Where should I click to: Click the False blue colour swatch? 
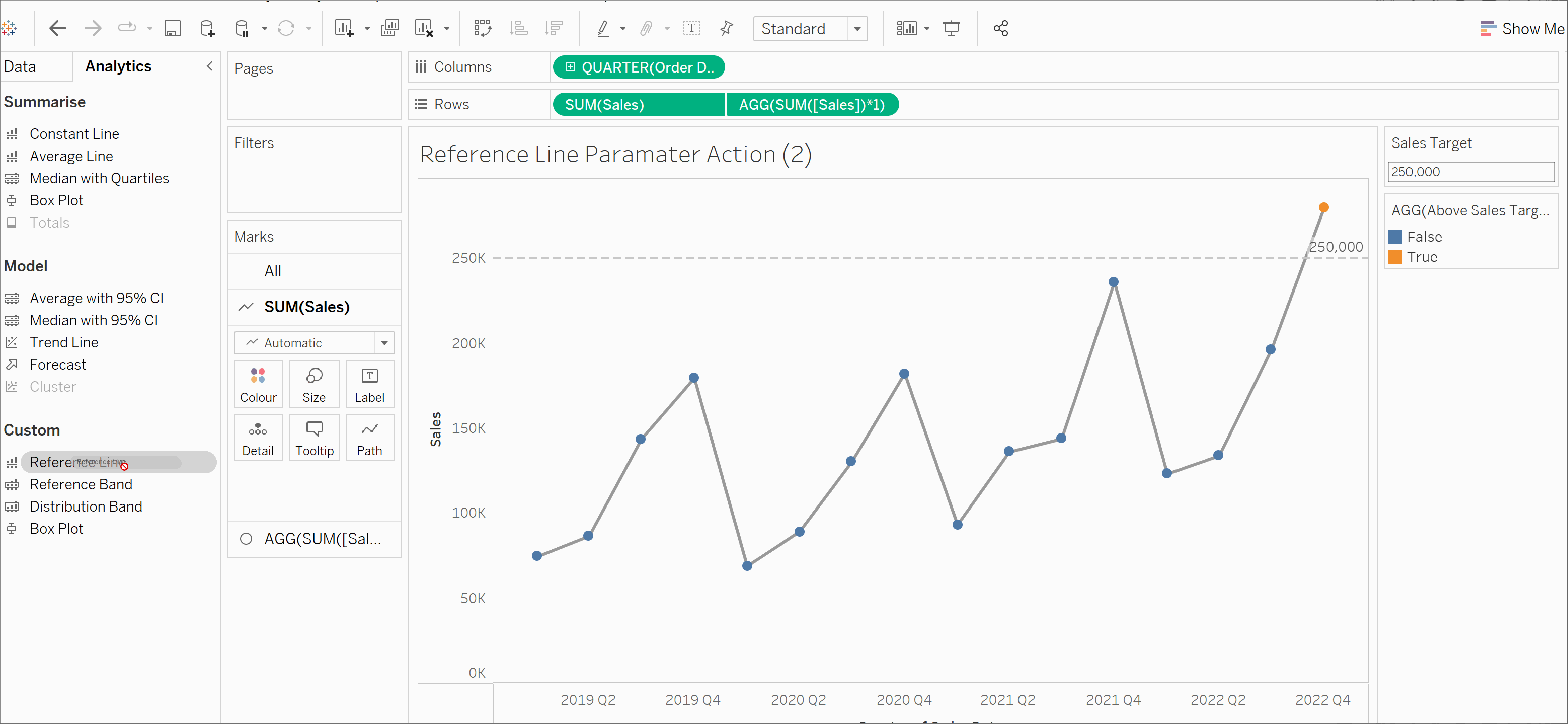1396,237
